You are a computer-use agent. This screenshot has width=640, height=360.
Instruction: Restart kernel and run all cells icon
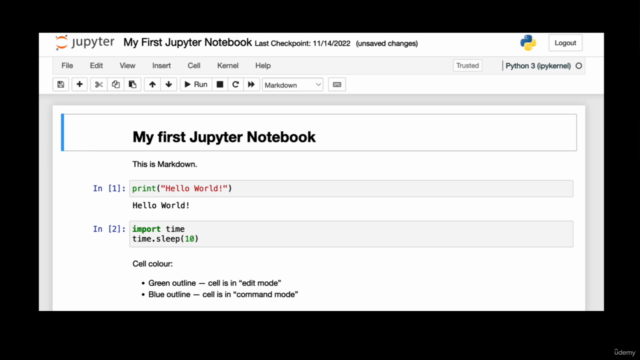pyautogui.click(x=251, y=84)
